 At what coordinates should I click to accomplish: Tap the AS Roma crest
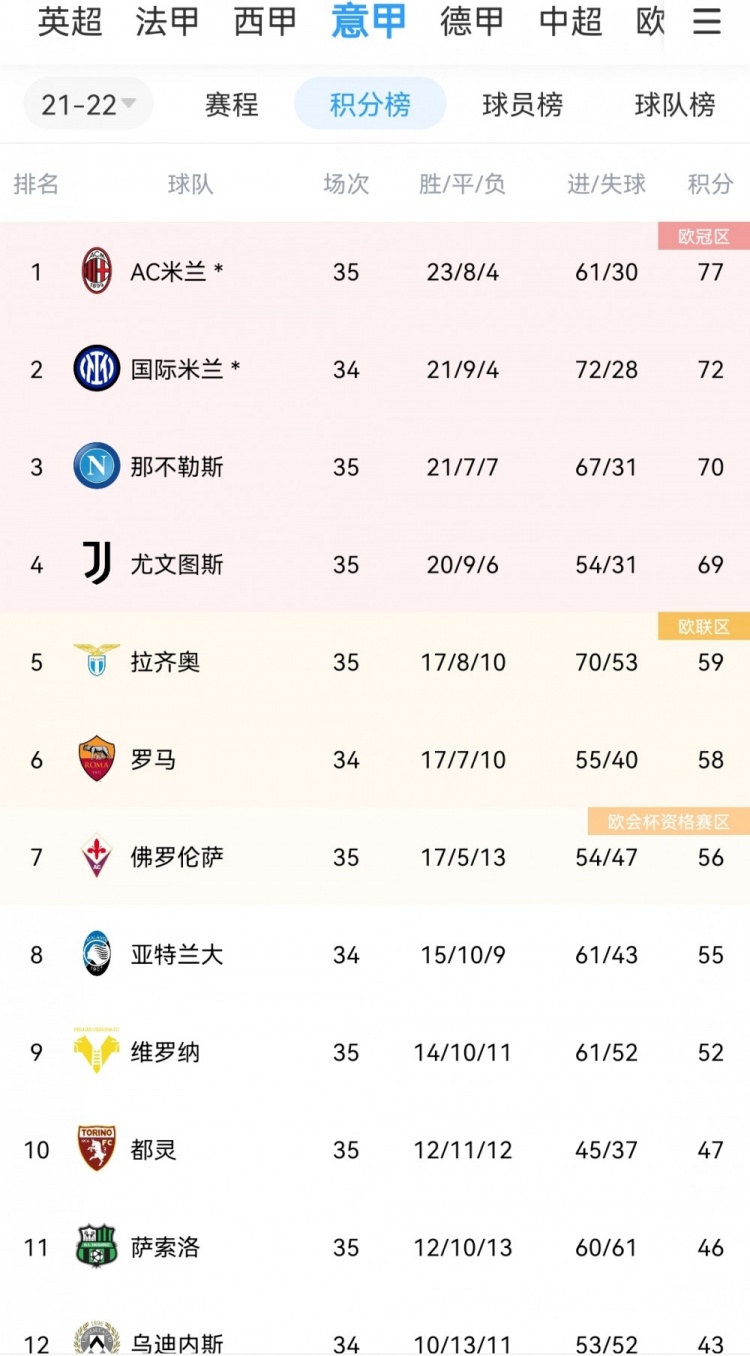pyautogui.click(x=97, y=759)
